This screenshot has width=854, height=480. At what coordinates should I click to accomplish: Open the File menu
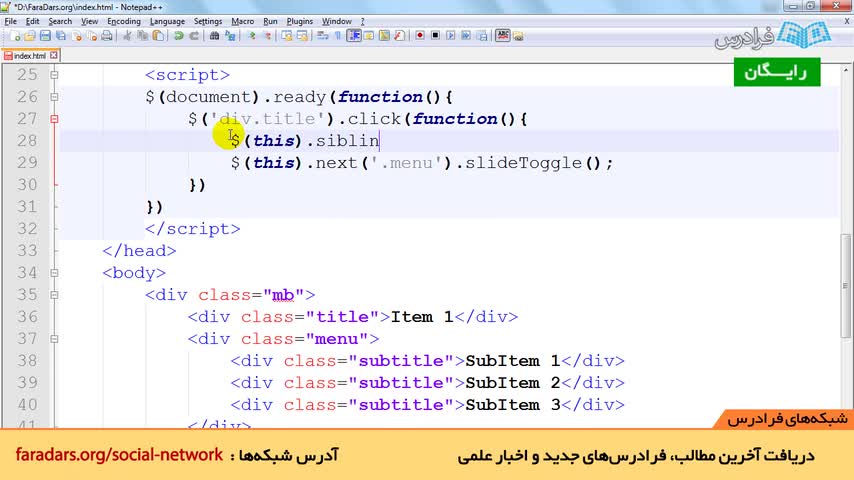coord(10,21)
